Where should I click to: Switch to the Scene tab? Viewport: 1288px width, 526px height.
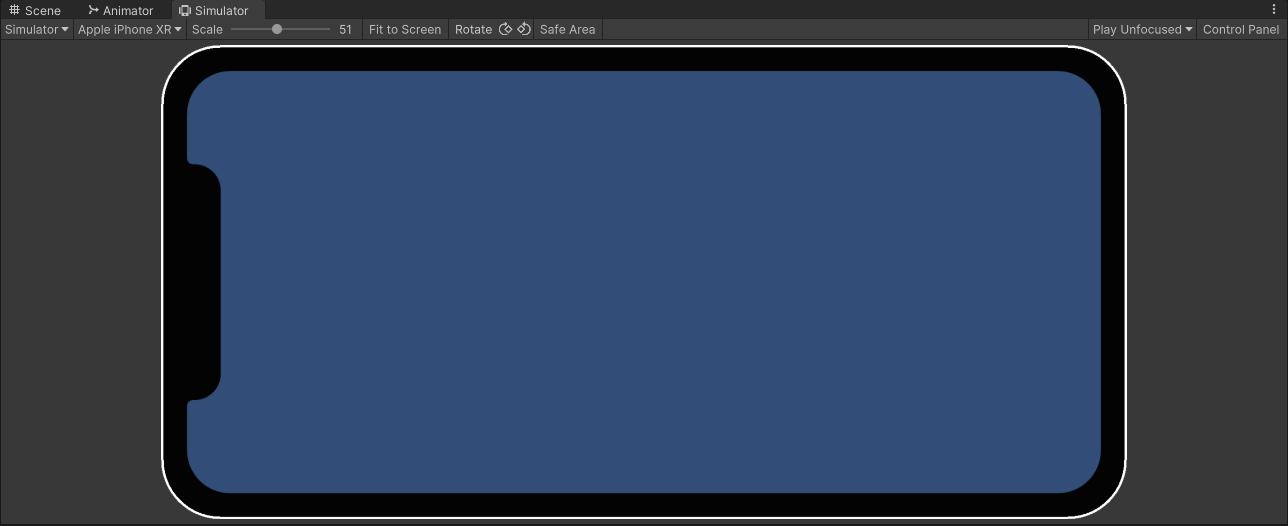(x=35, y=10)
